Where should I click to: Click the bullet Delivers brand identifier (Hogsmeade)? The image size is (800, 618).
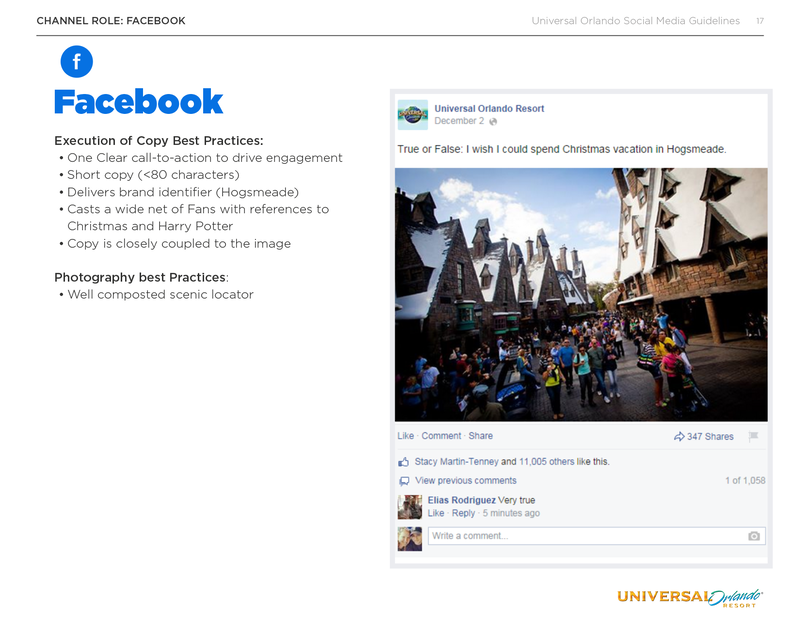pyautogui.click(x=183, y=192)
